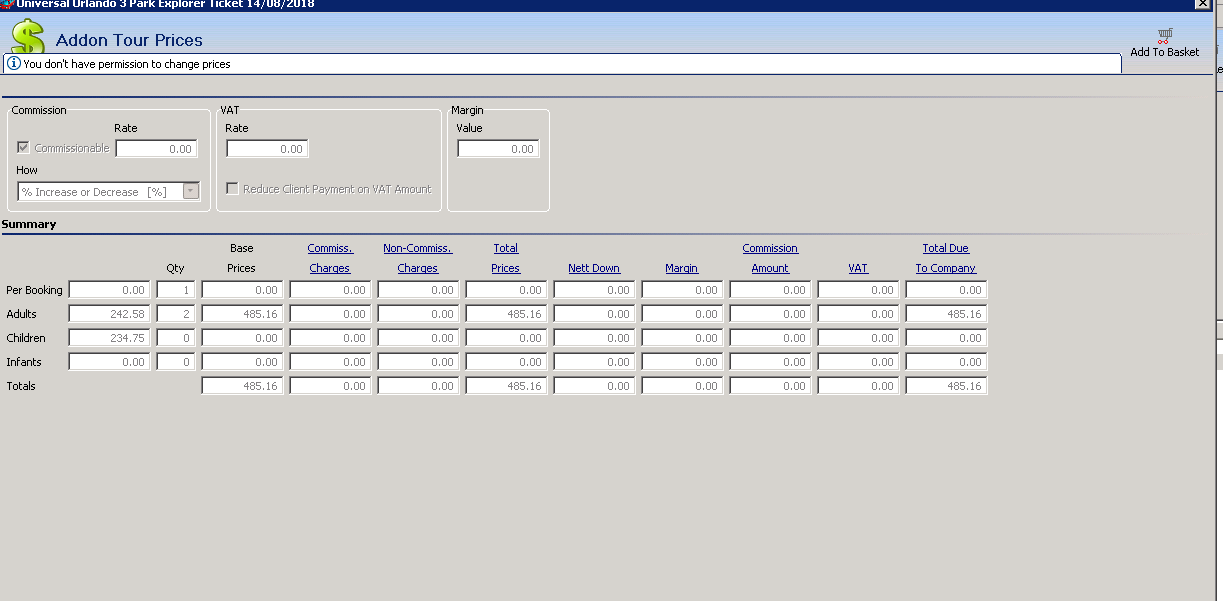Click the Per Booking VAT field
Image resolution: width=1223 pixels, height=601 pixels.
click(x=858, y=290)
